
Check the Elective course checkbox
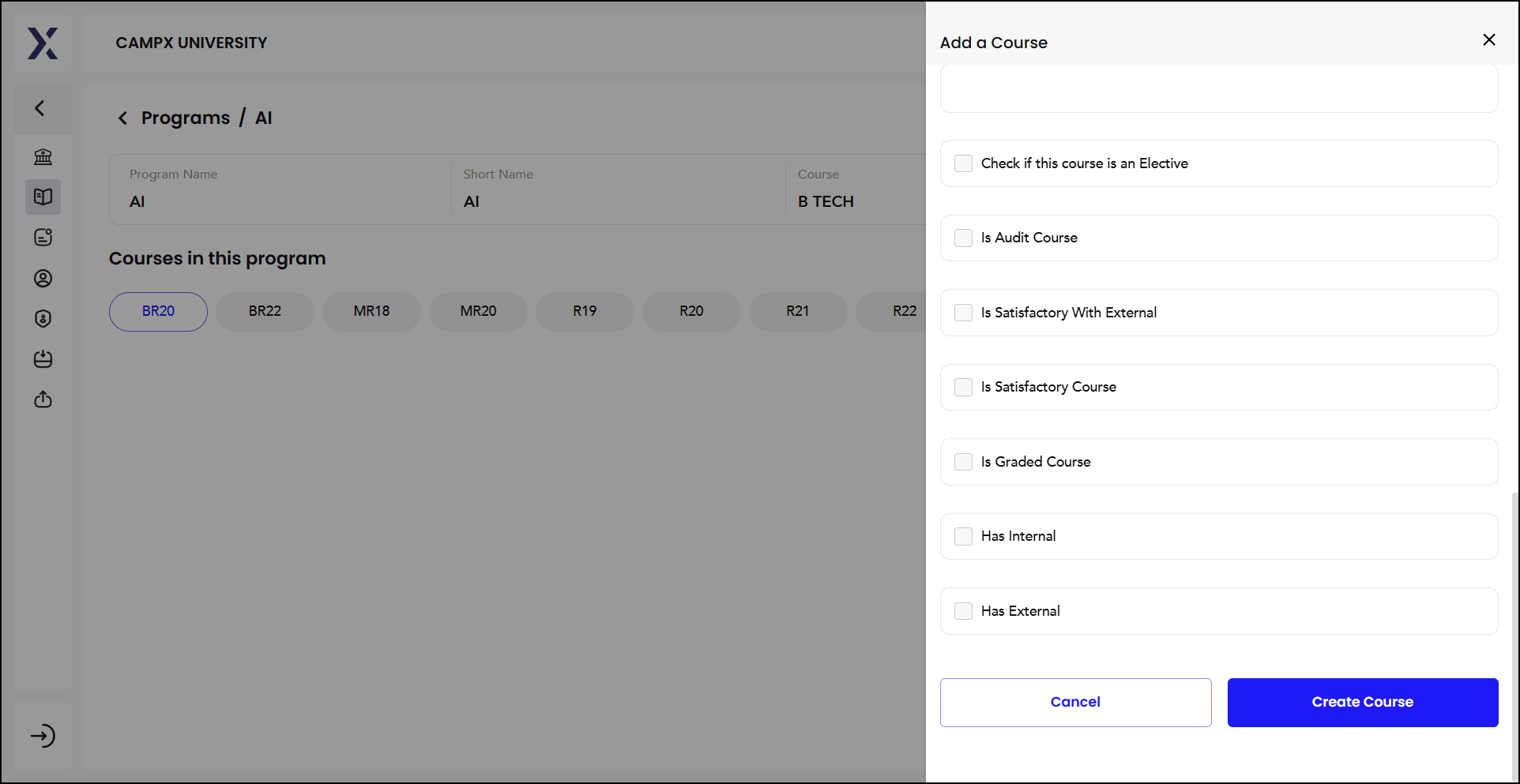click(x=963, y=163)
